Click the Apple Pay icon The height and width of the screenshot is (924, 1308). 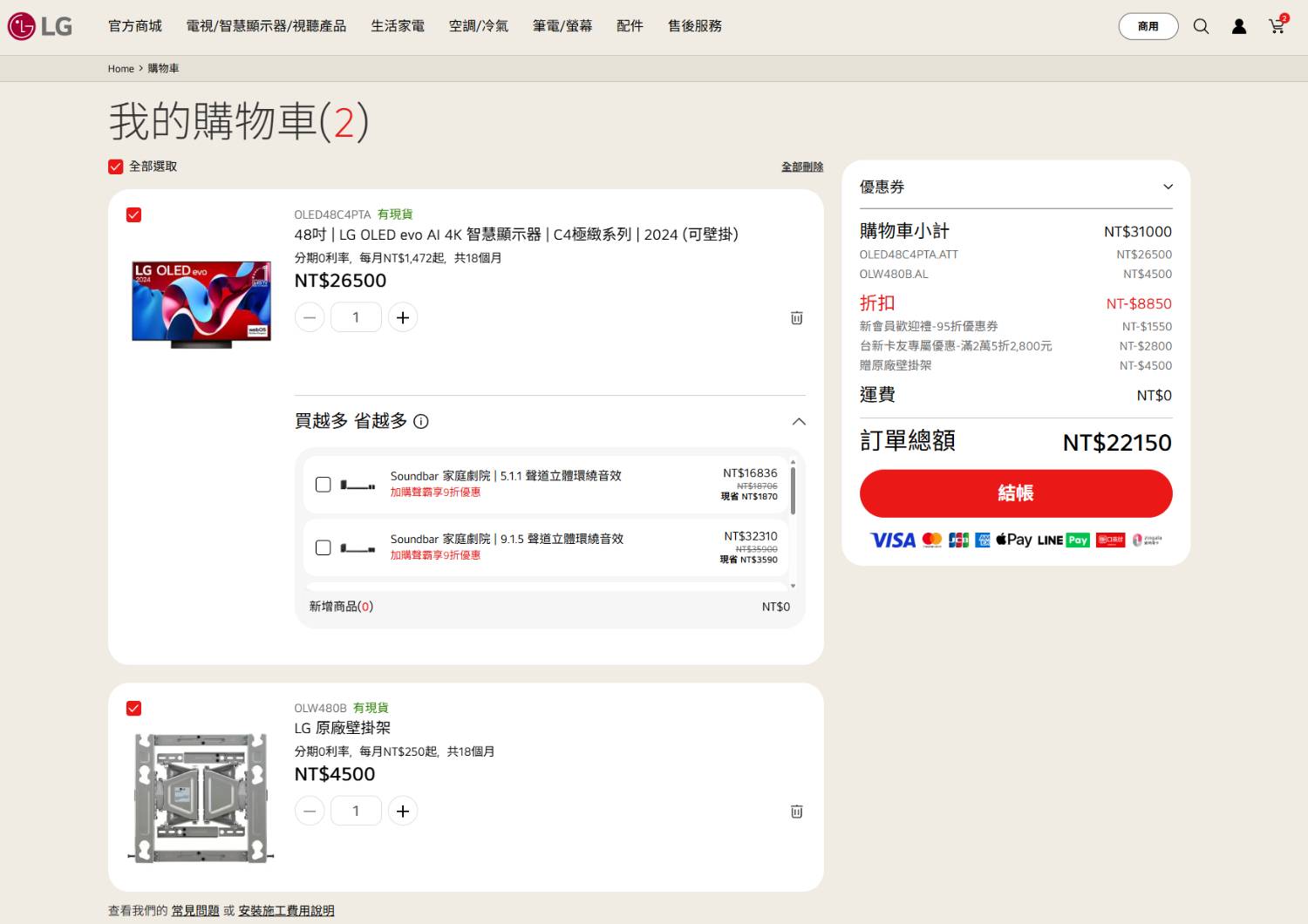(1014, 540)
